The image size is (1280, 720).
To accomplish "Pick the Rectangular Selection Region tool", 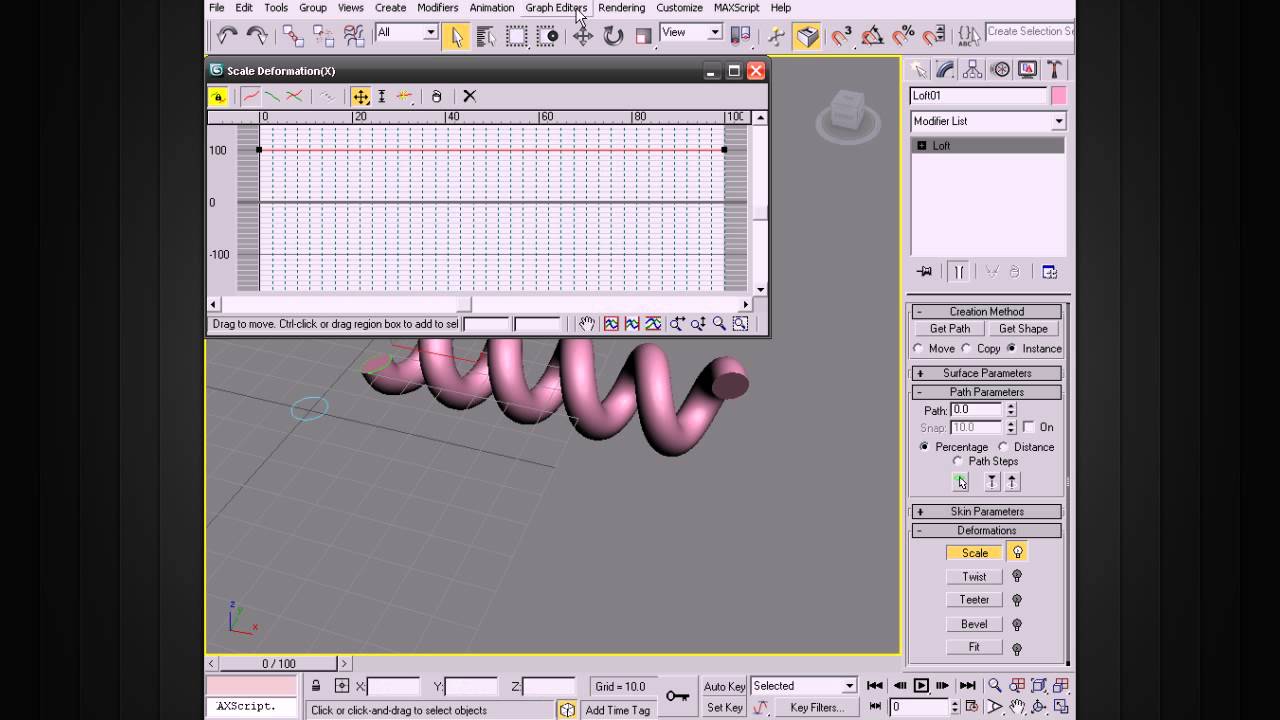I will tap(516, 36).
